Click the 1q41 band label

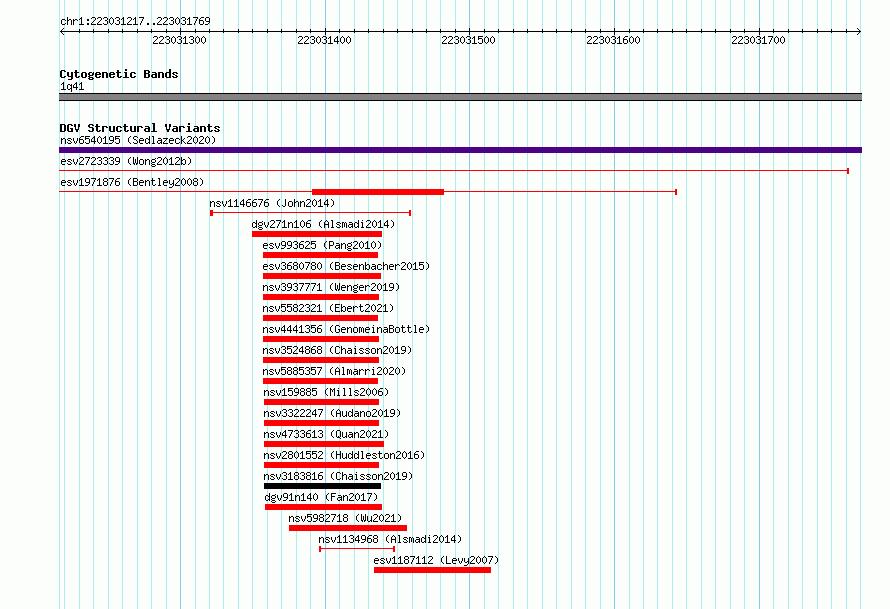(x=72, y=86)
